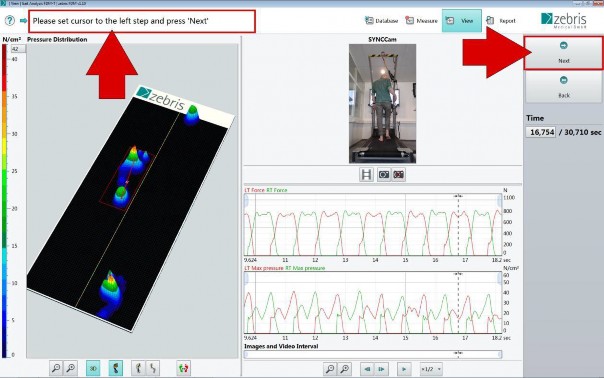The image size is (604, 378).
Task: Select the View tab
Action: point(461,21)
